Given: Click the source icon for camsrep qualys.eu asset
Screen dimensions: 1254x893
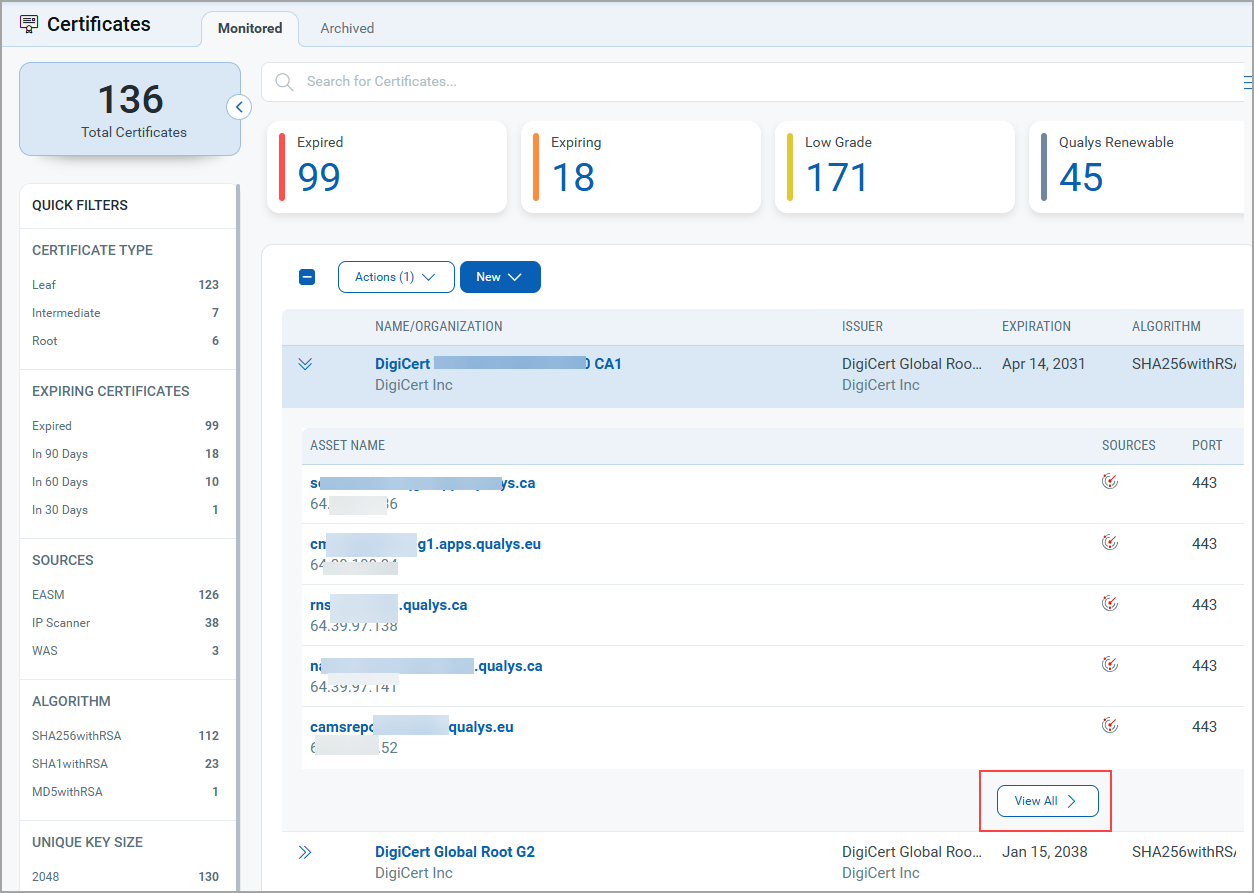Looking at the screenshot, I should 1109,726.
